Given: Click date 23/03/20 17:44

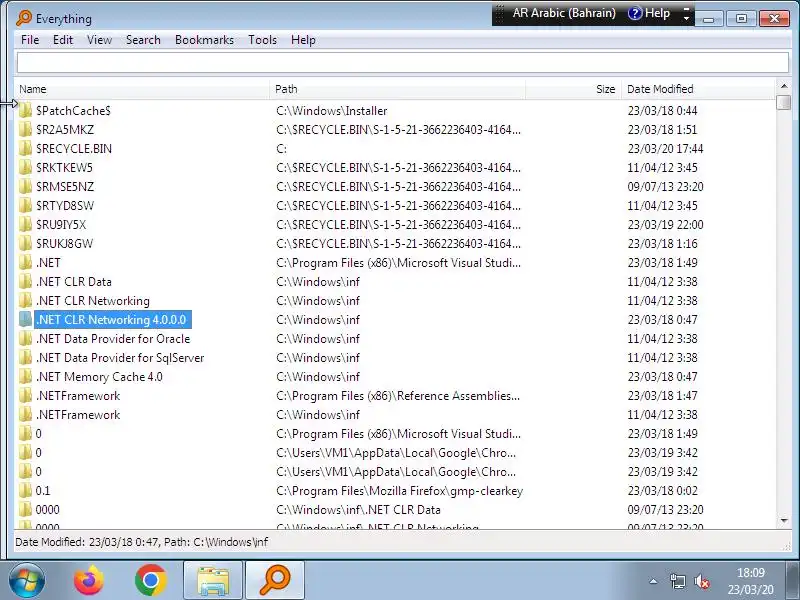Looking at the screenshot, I should point(665,148).
